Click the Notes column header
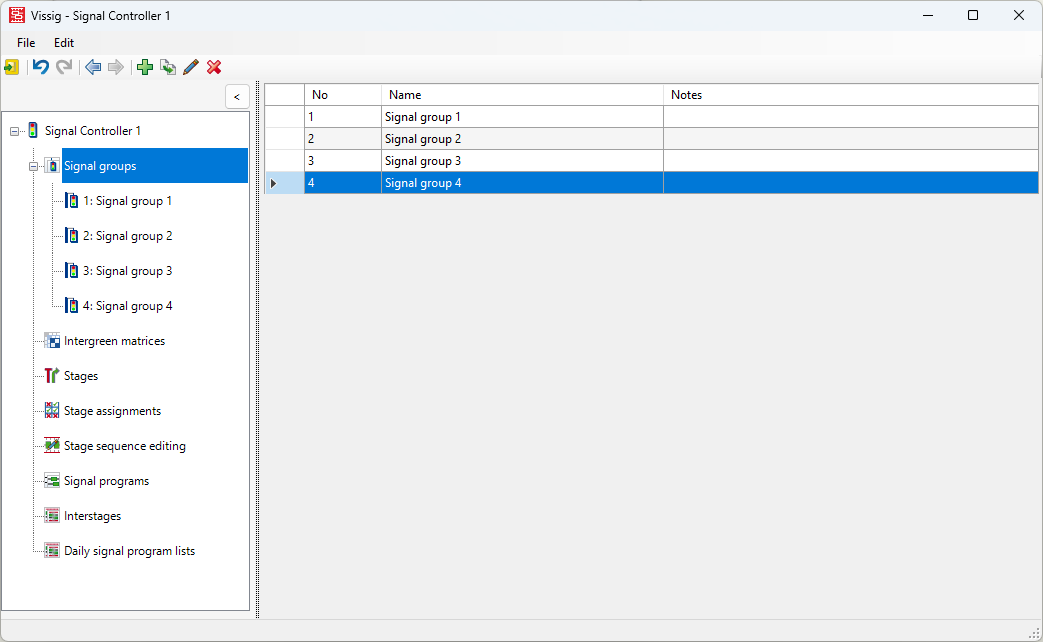The image size is (1043, 642). [x=850, y=95]
